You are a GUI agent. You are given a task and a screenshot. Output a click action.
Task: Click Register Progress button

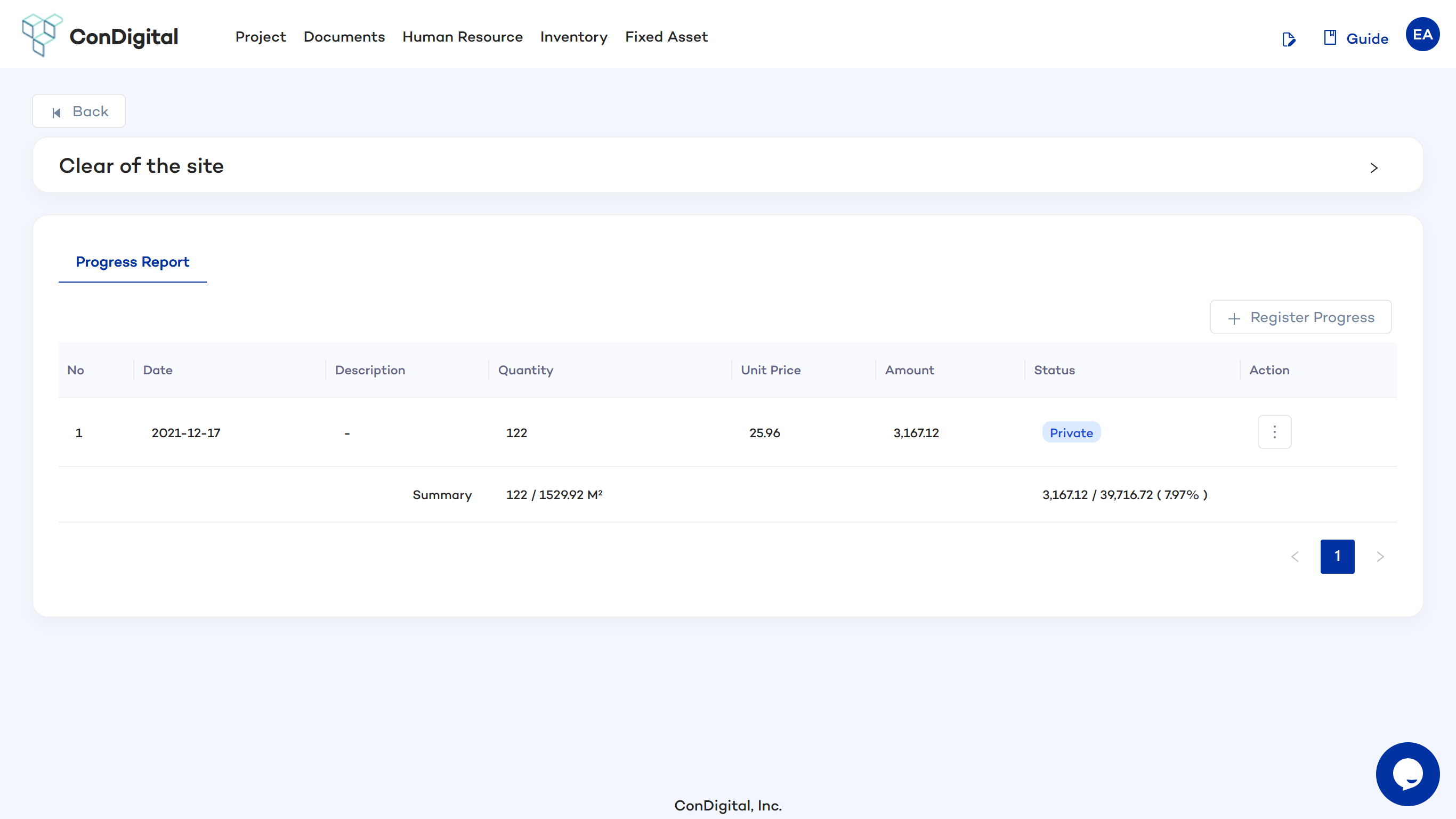click(x=1300, y=317)
